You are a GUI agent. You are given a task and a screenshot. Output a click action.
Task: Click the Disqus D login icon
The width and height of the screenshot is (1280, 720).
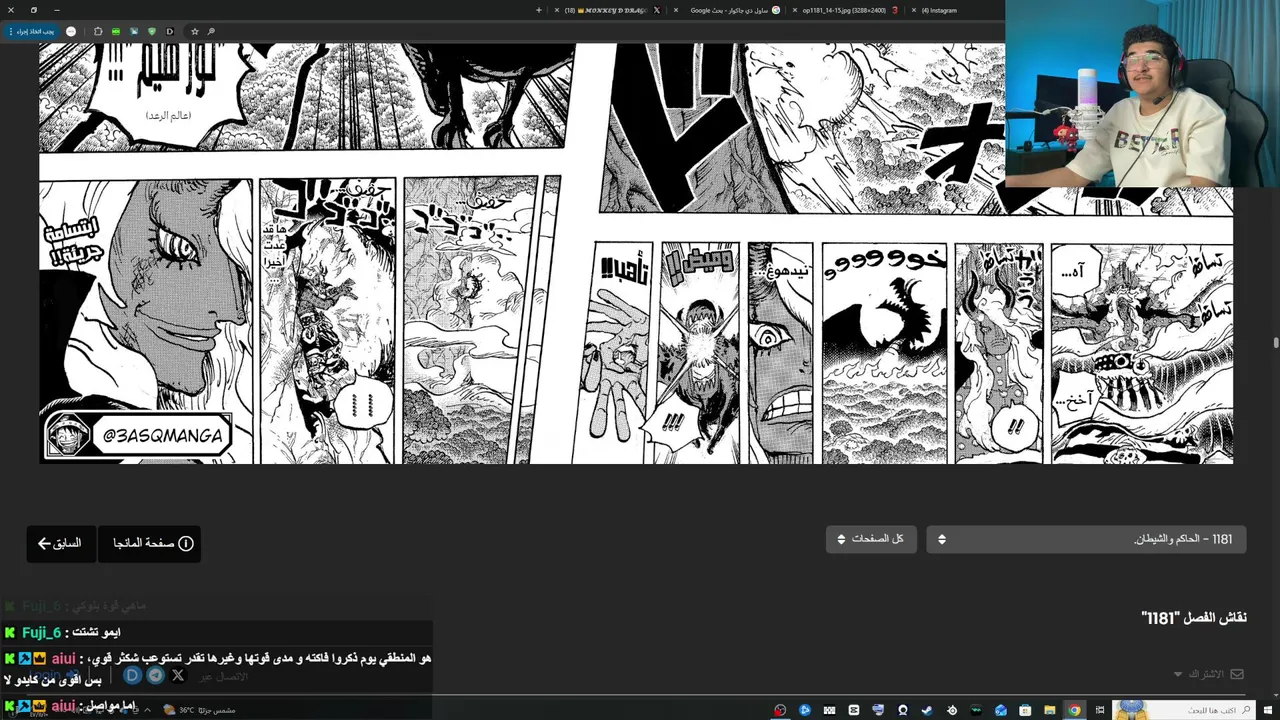tap(132, 675)
